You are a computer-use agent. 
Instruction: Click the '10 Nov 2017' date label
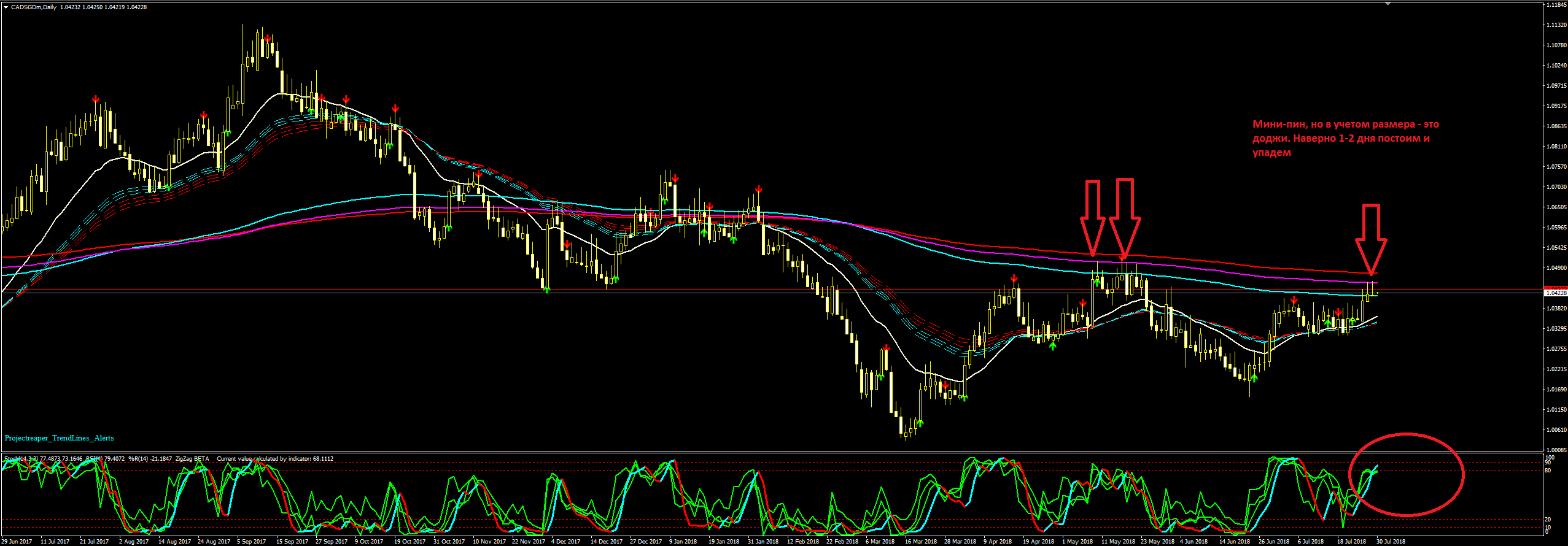(489, 542)
